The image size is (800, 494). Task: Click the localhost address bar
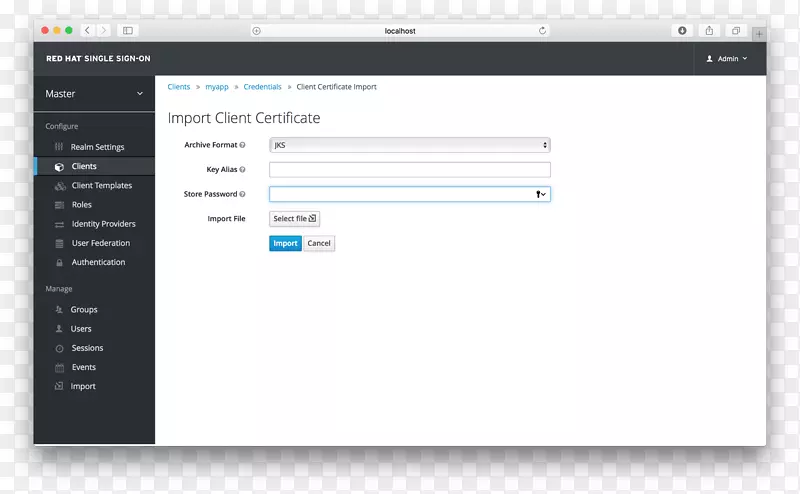pyautogui.click(x=400, y=31)
